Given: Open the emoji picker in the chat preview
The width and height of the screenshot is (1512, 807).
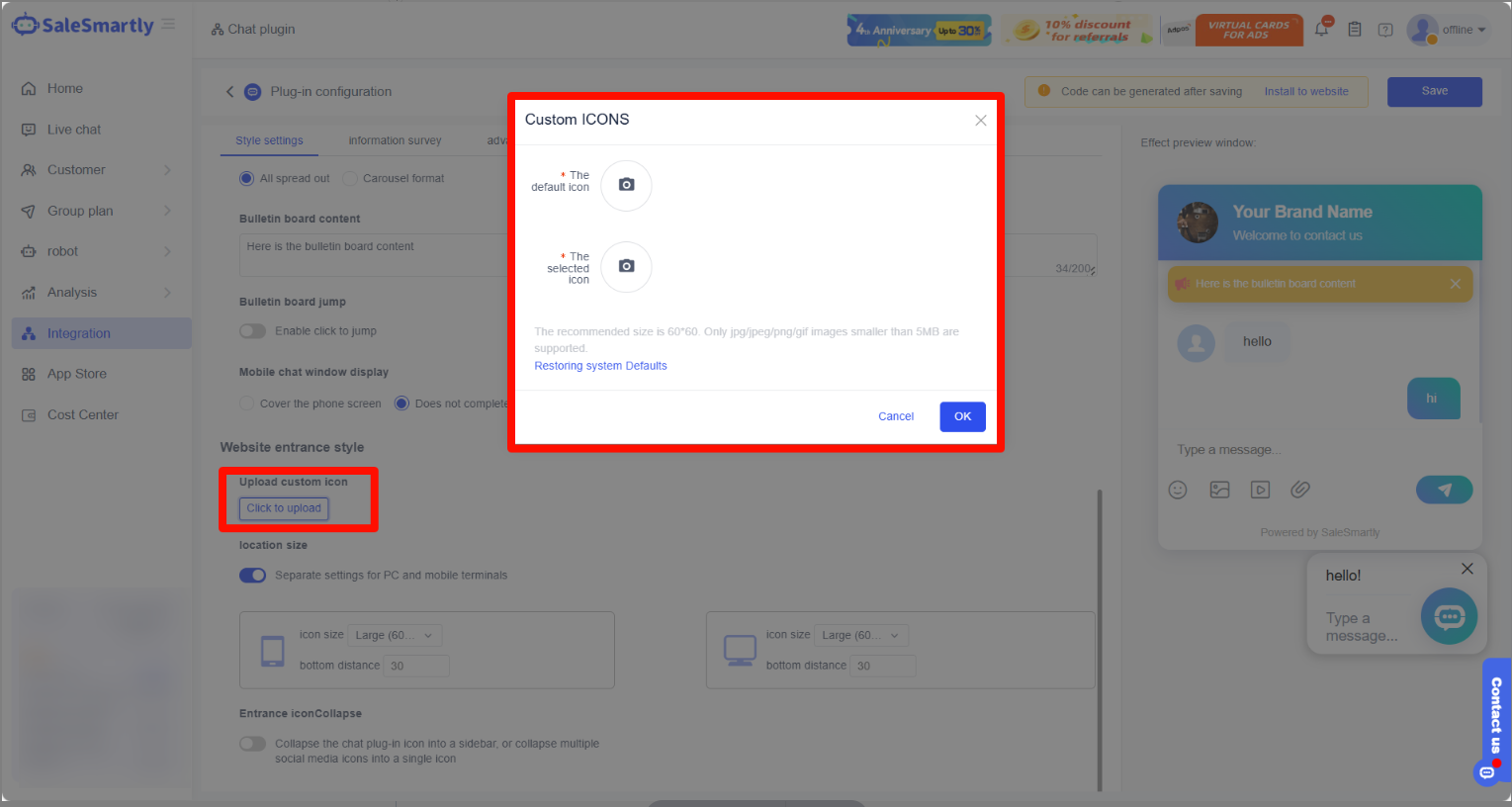Looking at the screenshot, I should tap(1178, 490).
